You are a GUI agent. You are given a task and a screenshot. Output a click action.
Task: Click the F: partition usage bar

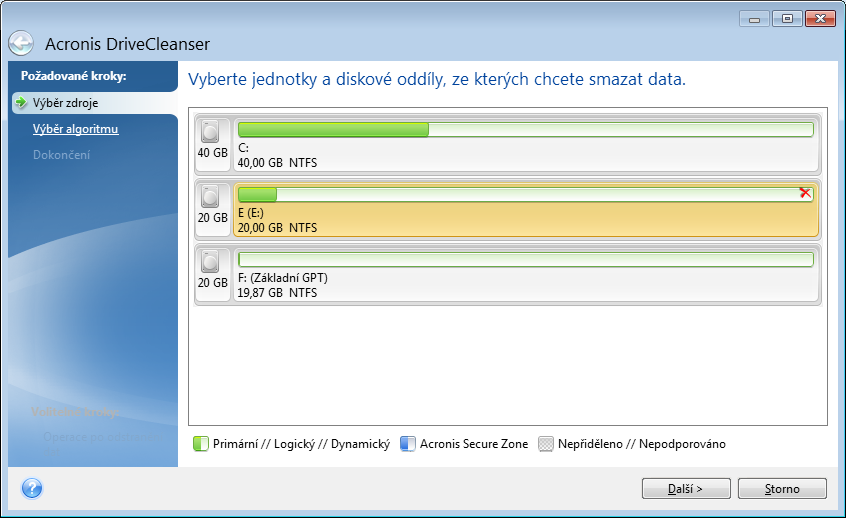point(526,260)
